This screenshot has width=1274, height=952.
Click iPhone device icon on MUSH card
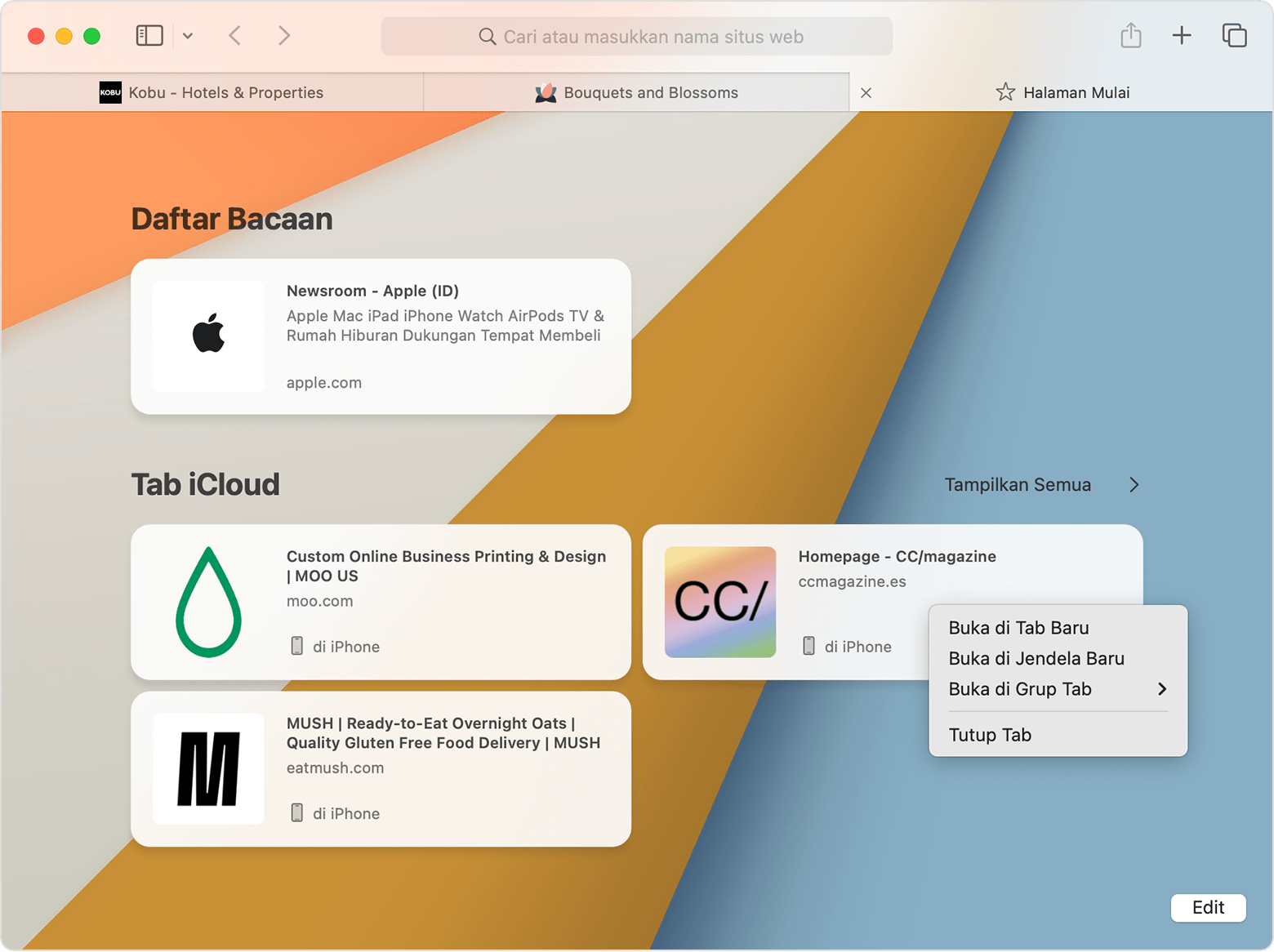point(297,812)
